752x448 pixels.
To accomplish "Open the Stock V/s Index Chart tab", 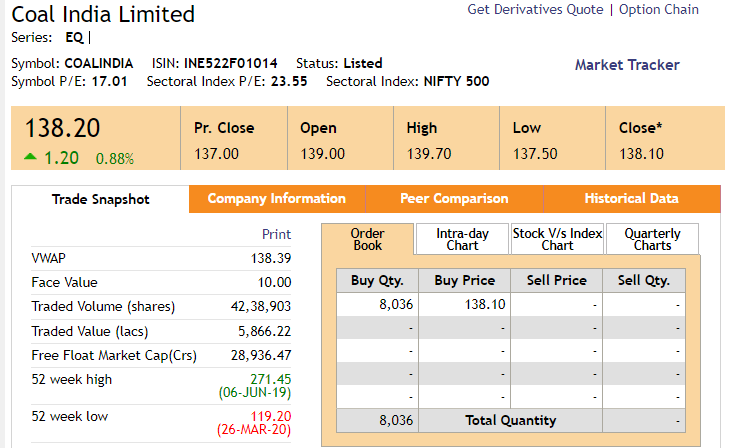I will pyautogui.click(x=557, y=239).
